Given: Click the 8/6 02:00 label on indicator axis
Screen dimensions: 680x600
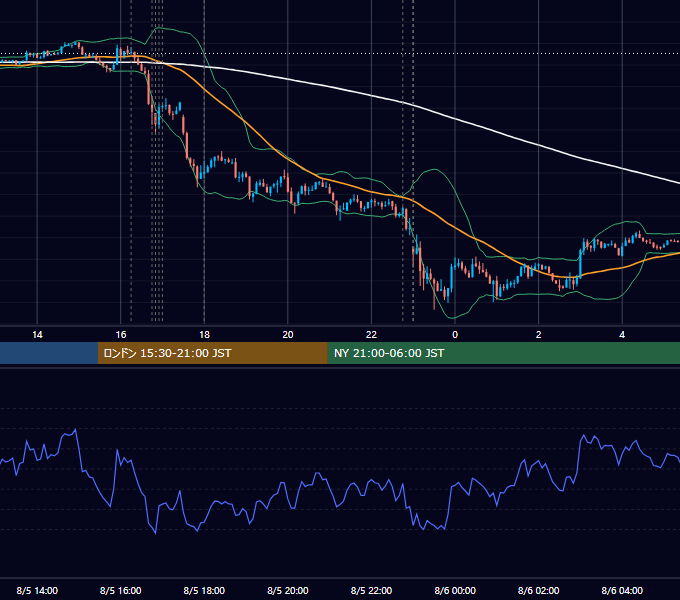Looking at the screenshot, I should click(x=539, y=590).
